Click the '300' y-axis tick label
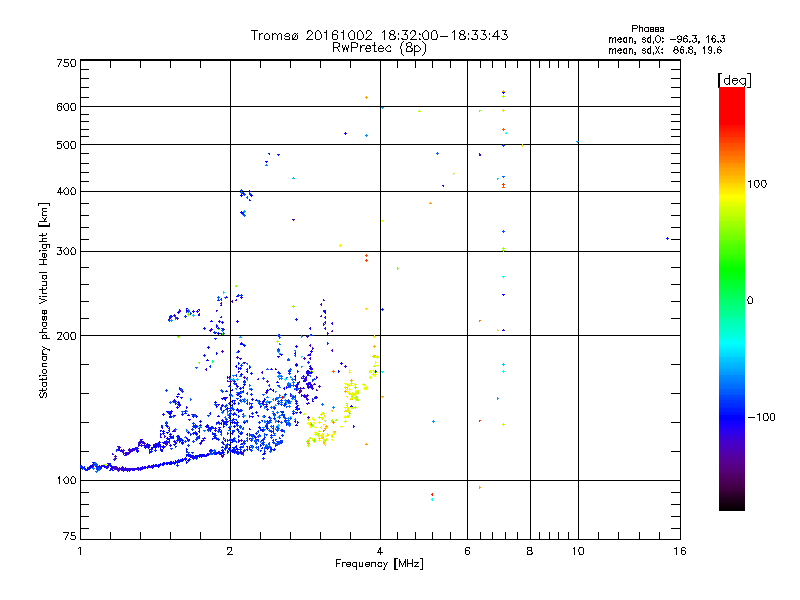 pyautogui.click(x=66, y=252)
